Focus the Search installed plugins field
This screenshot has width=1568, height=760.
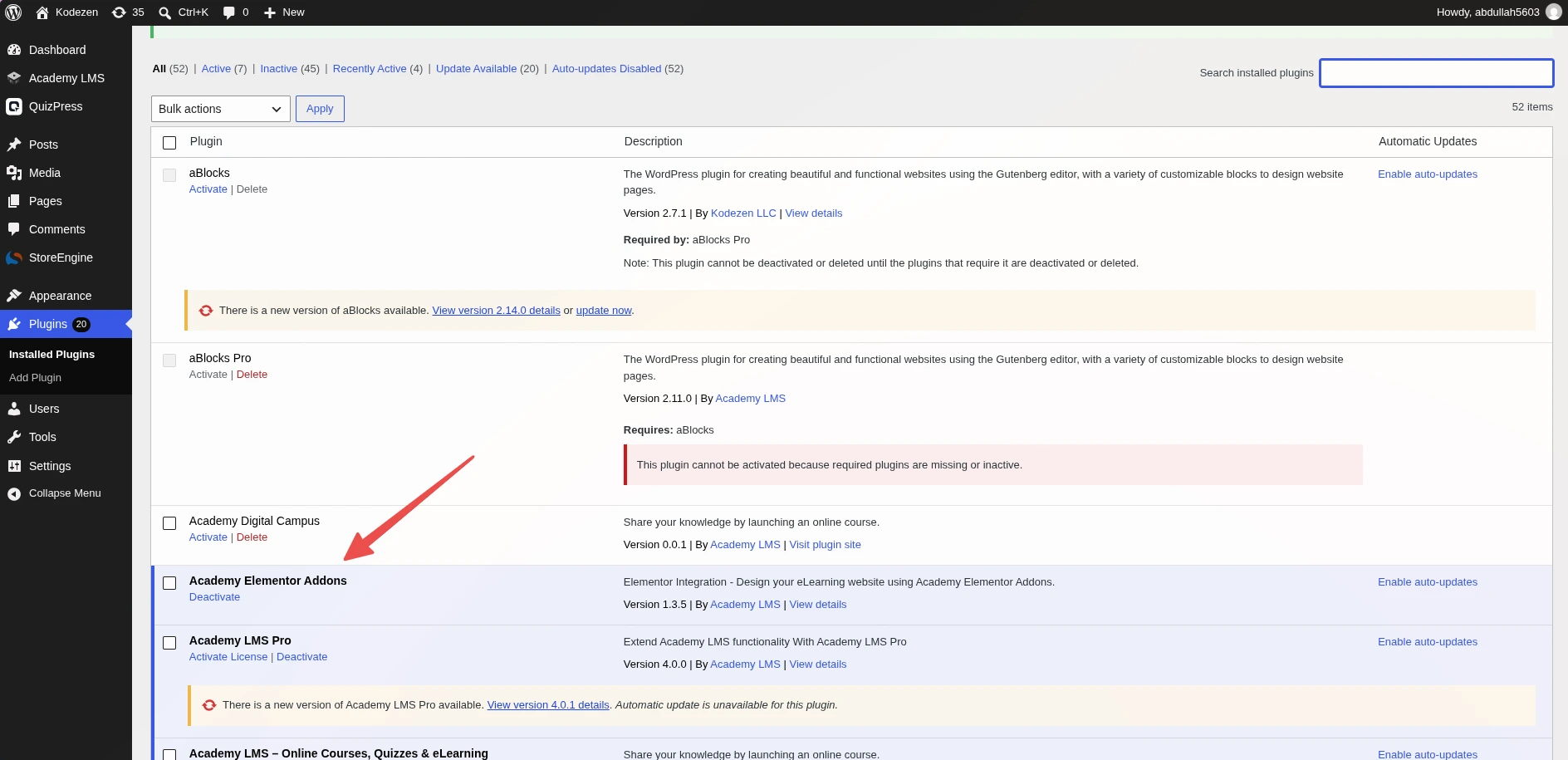click(x=1437, y=73)
